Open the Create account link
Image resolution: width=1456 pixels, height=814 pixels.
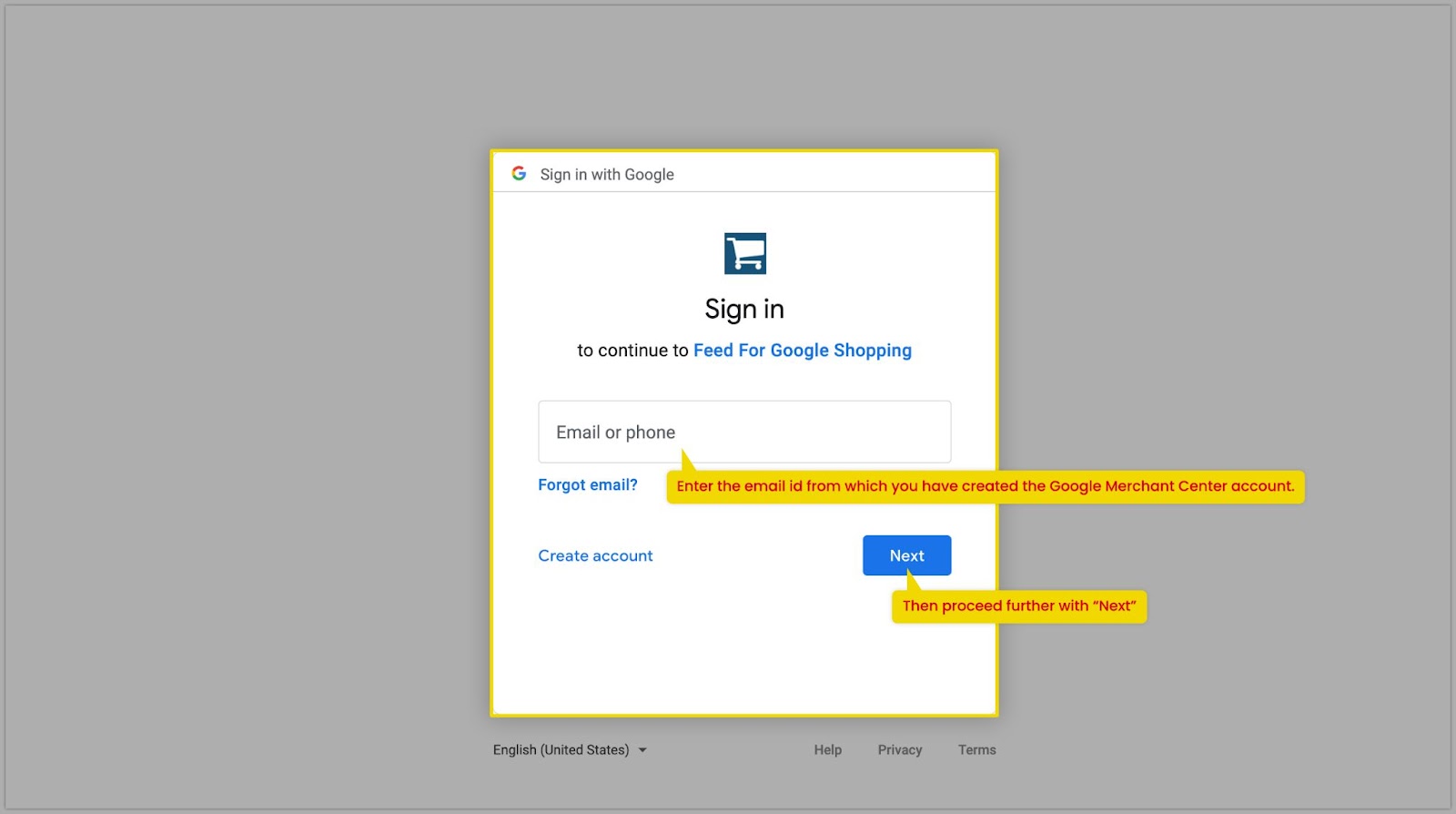tap(595, 555)
